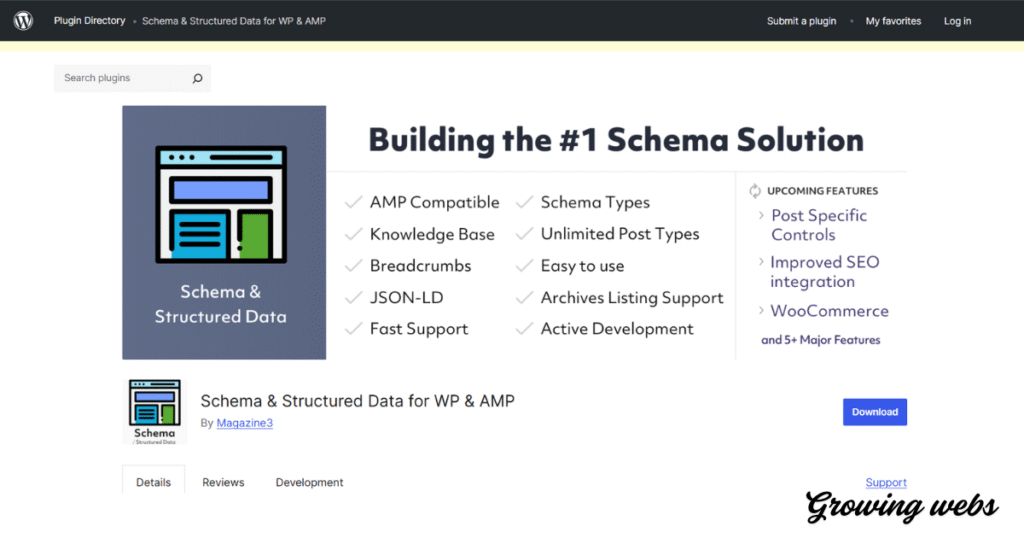
Task: Open the Support link
Action: 885,482
